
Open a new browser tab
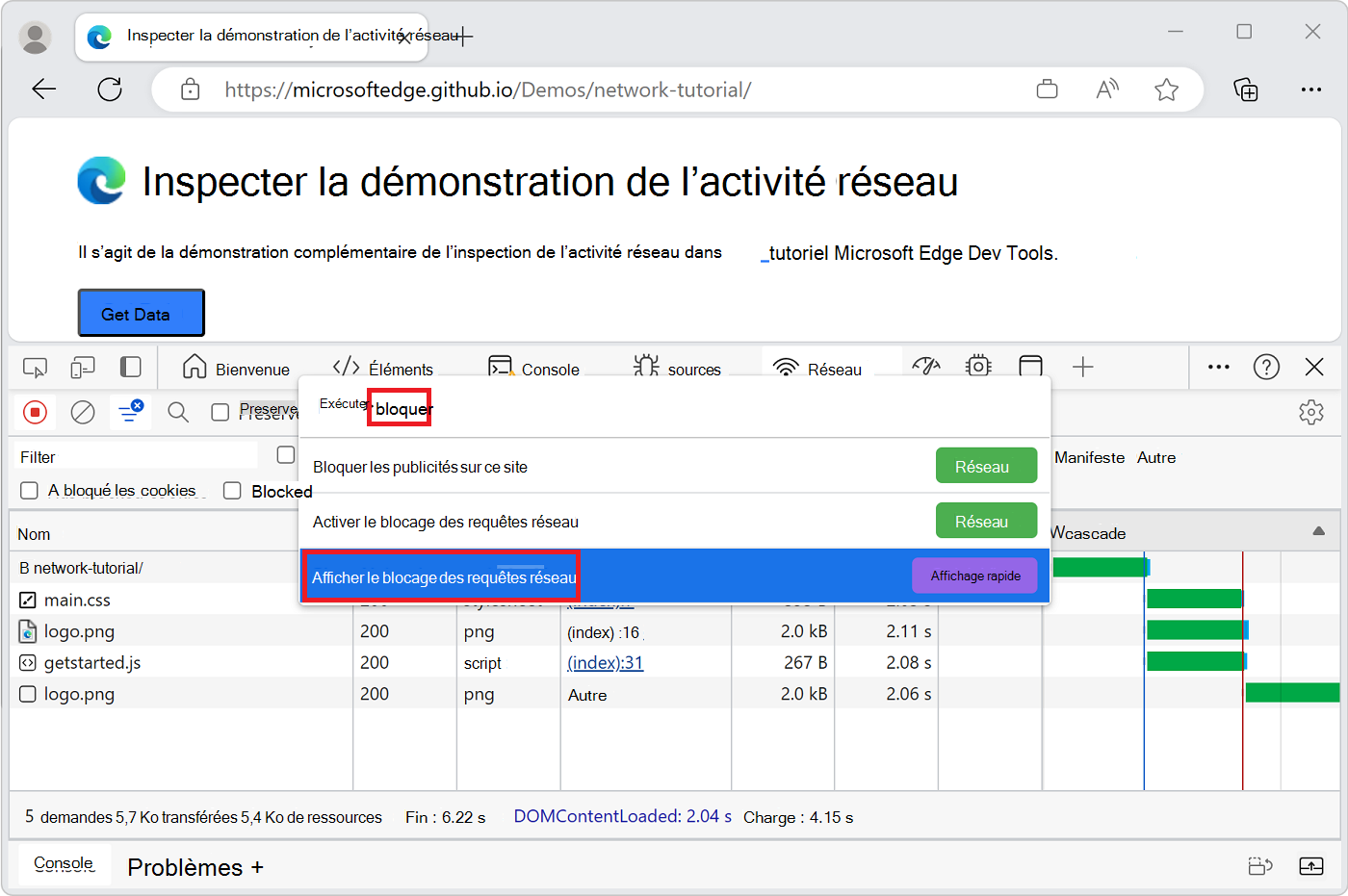[x=464, y=37]
